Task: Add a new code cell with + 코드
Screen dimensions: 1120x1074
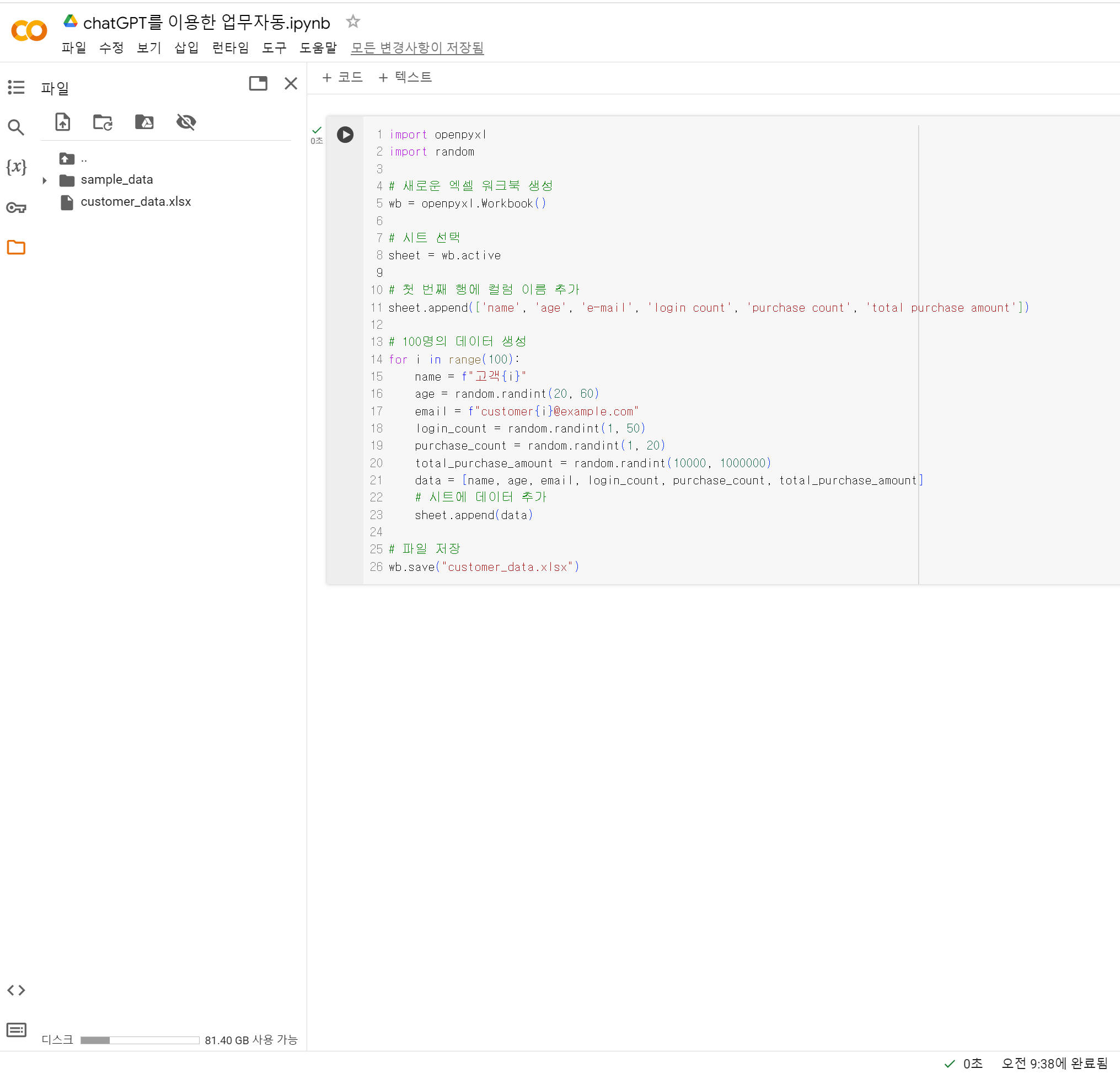Action: click(x=342, y=77)
